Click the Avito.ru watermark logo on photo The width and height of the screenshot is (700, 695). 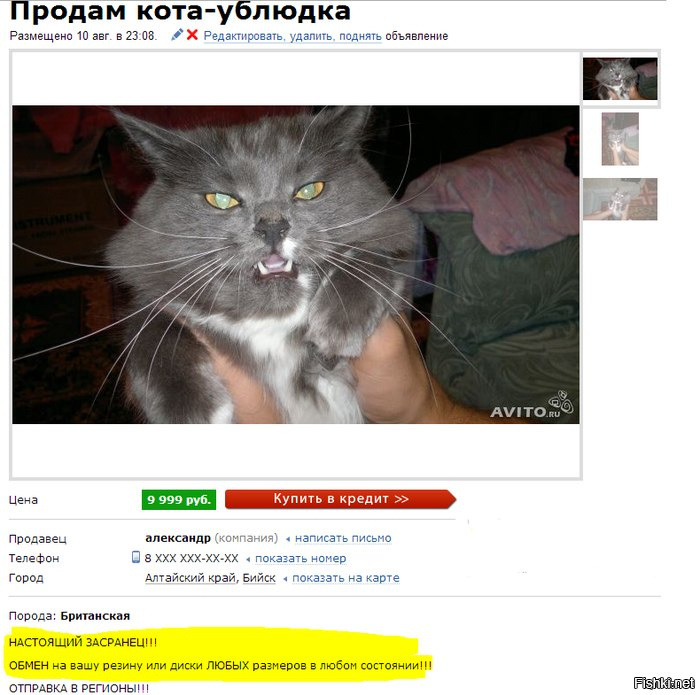click(x=531, y=406)
